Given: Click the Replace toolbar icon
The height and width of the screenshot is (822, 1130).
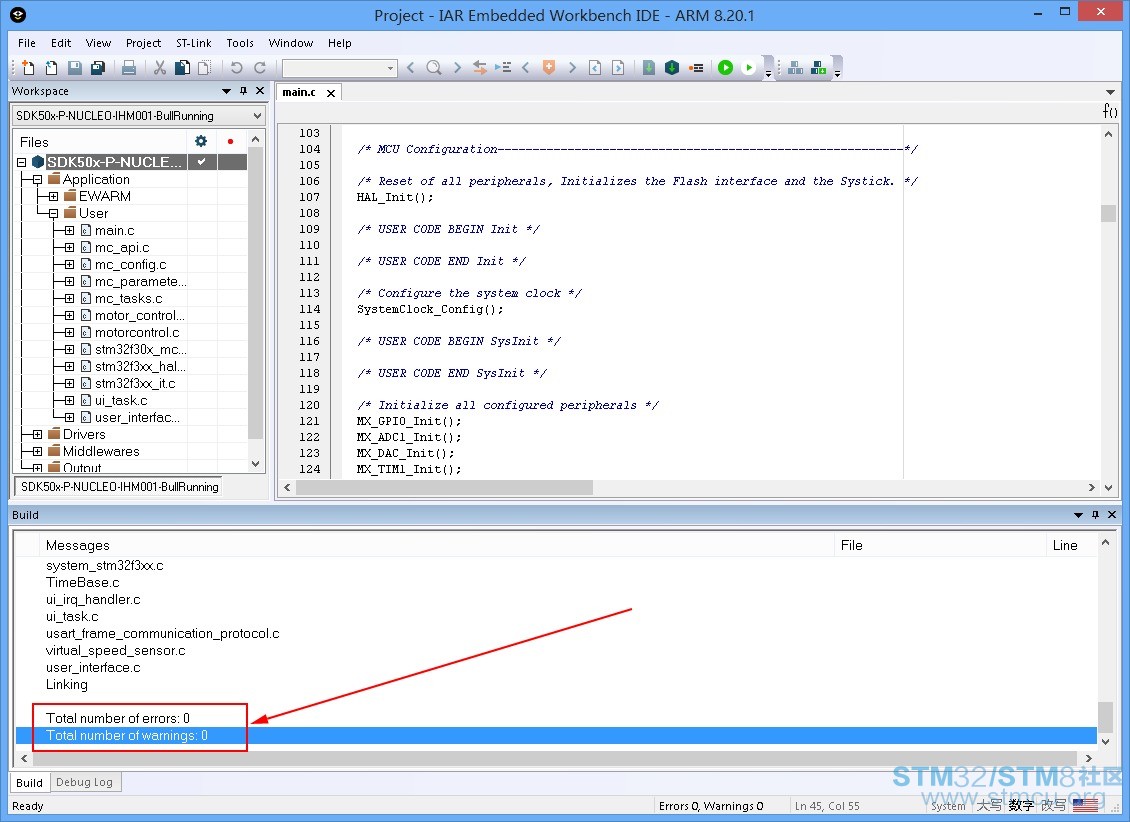Looking at the screenshot, I should click(x=479, y=68).
